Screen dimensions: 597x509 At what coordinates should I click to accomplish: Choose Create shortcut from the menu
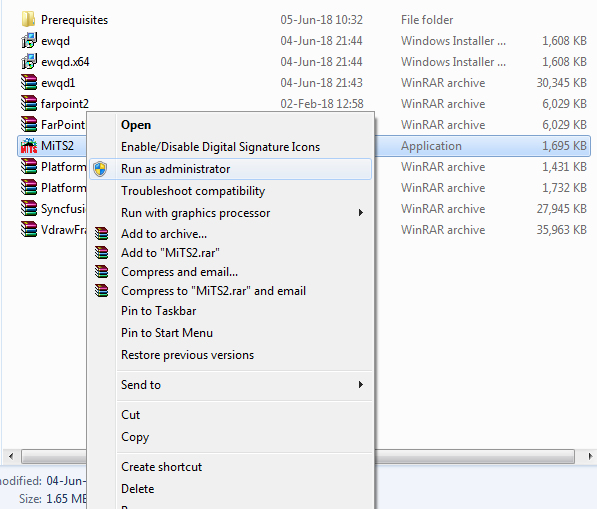161,467
